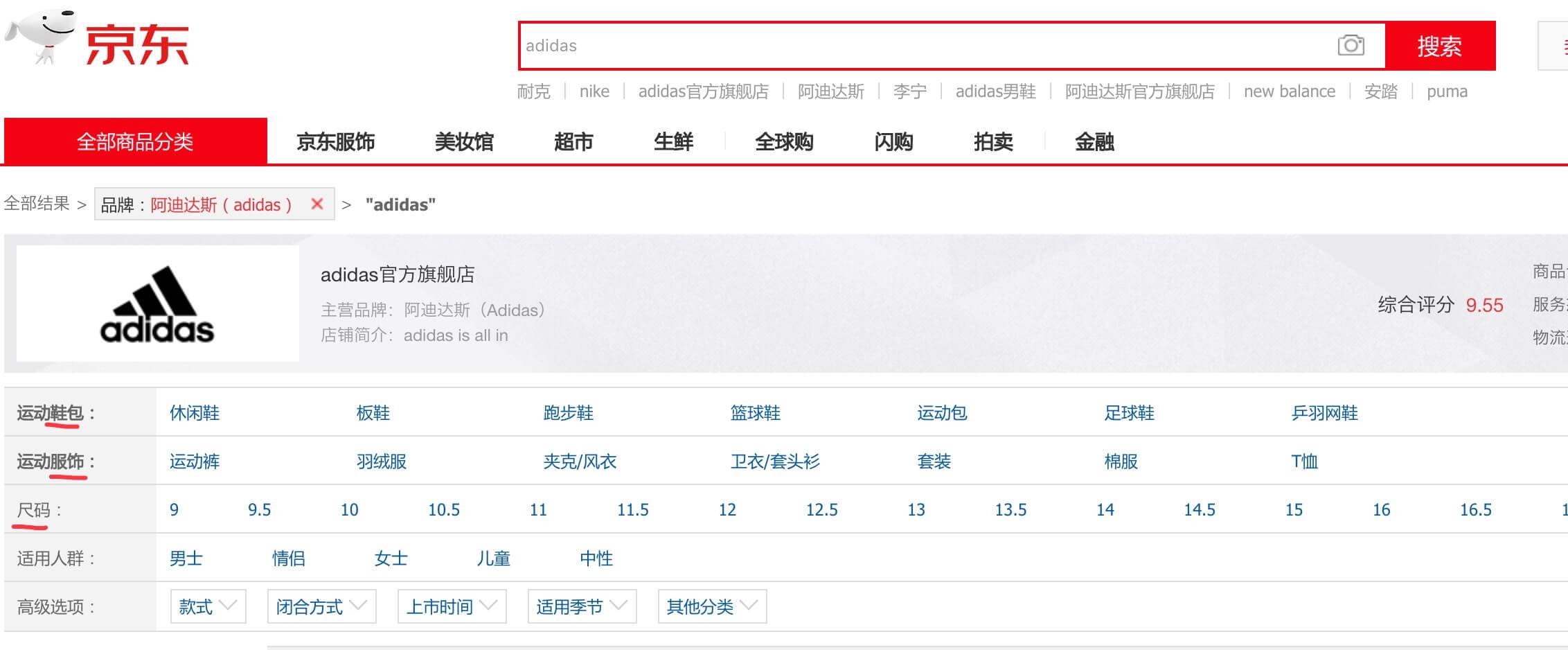Filter audience by 中性
This screenshot has height=650, width=1568.
[x=596, y=559]
